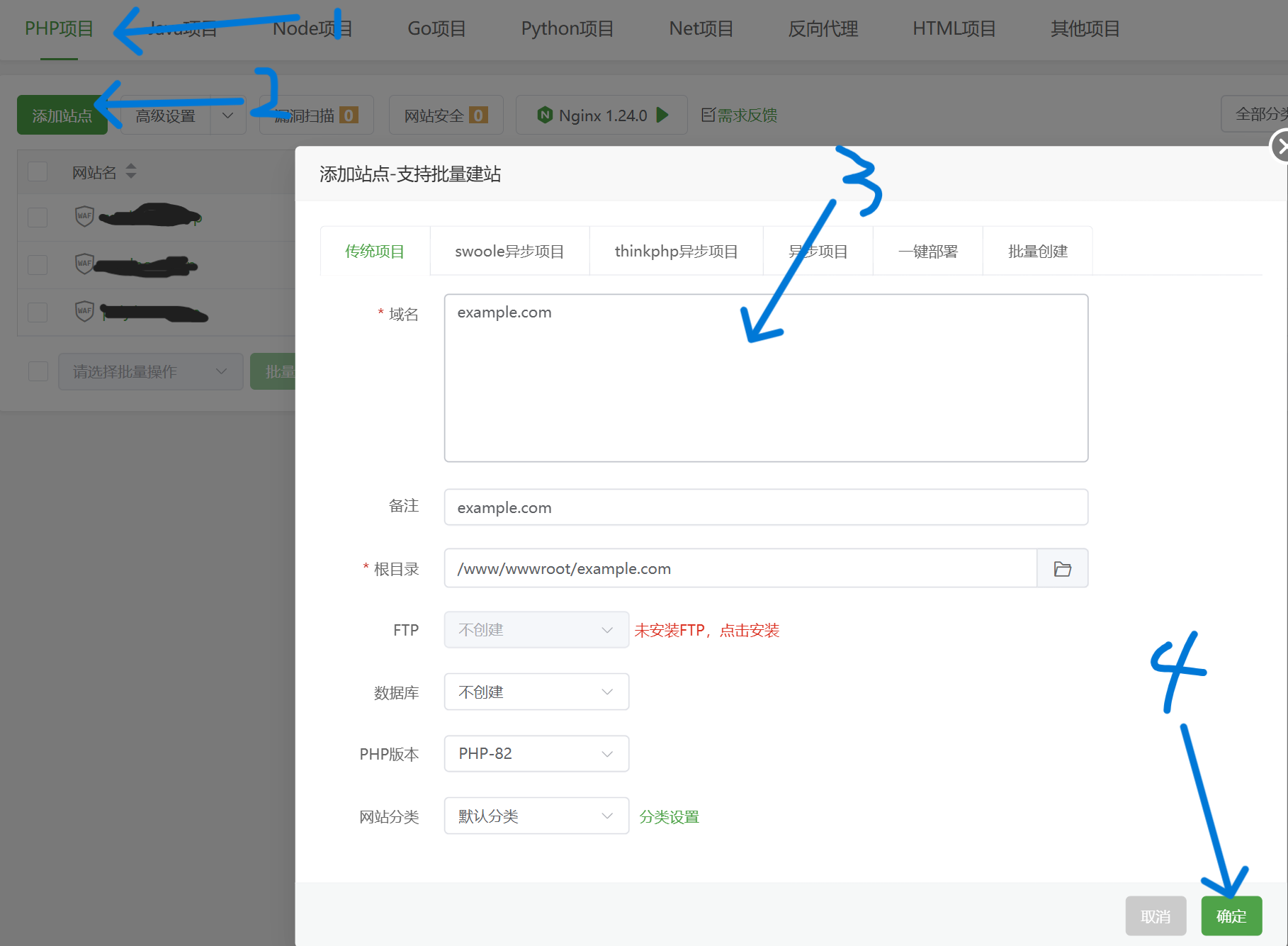Select the thinkphp异步项目 tab

(677, 251)
